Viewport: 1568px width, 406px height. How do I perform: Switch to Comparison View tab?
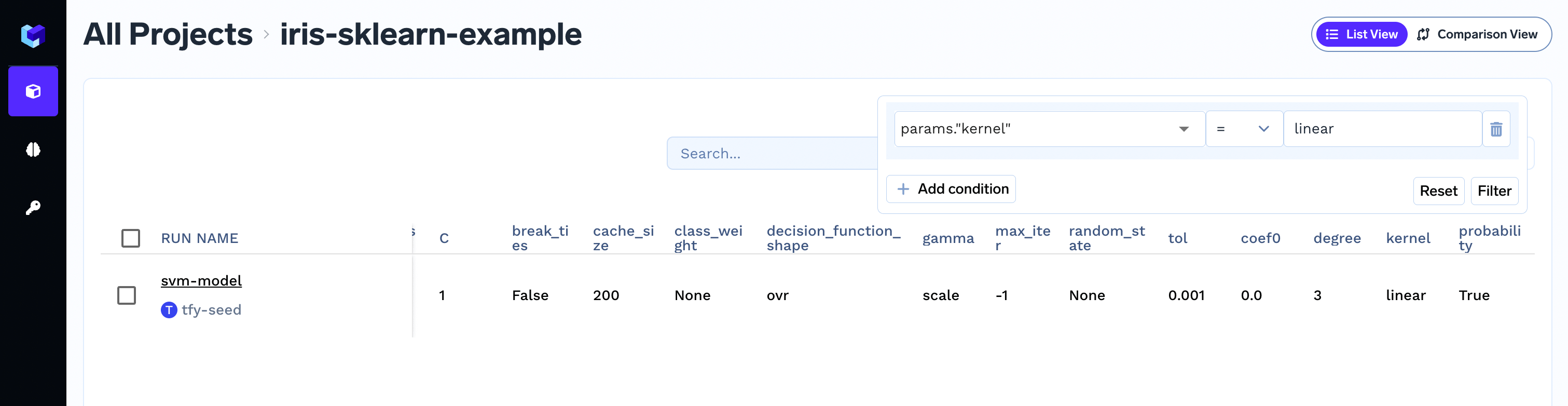tap(1477, 35)
